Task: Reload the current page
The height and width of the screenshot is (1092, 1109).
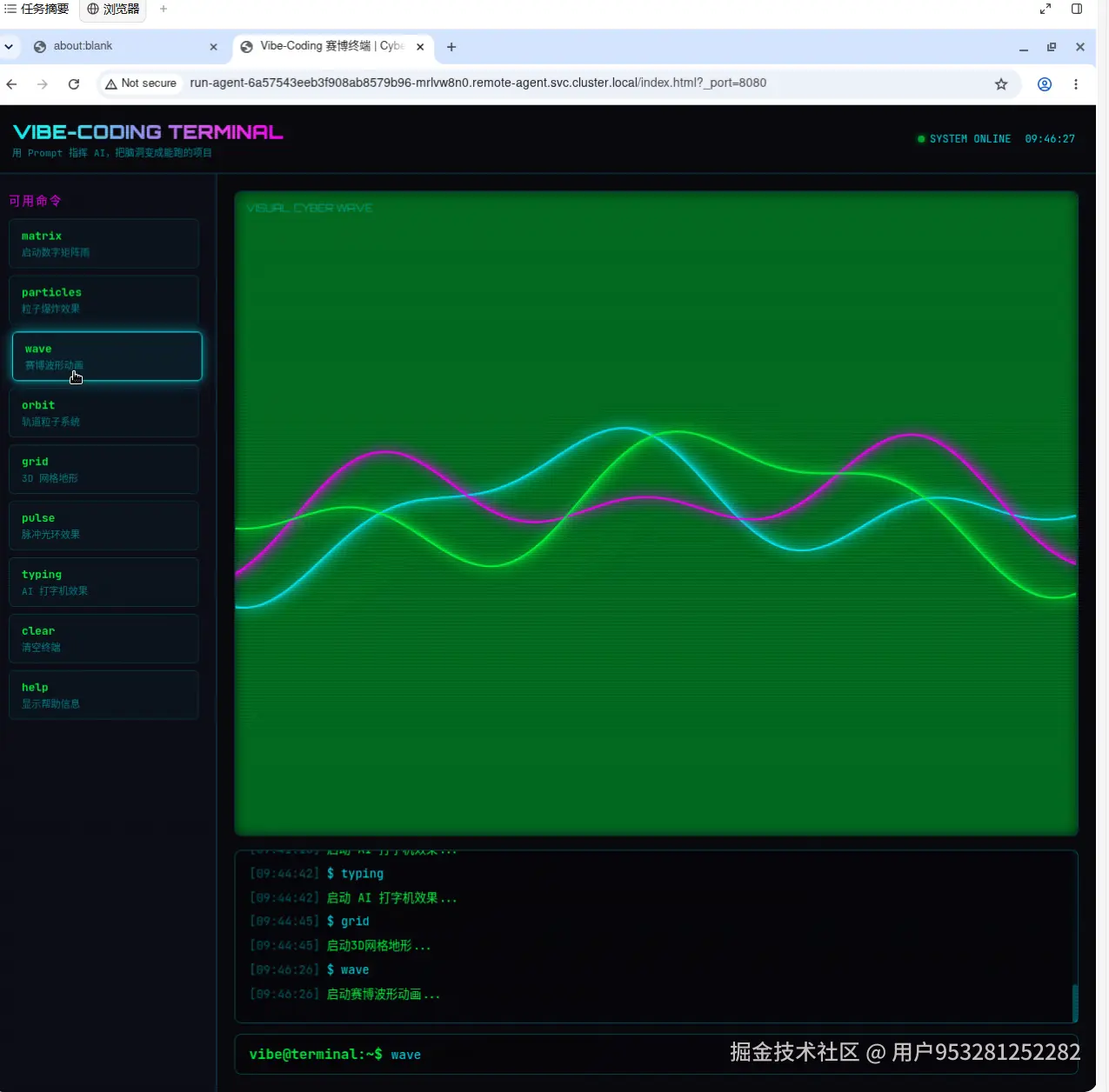Action: pos(74,83)
